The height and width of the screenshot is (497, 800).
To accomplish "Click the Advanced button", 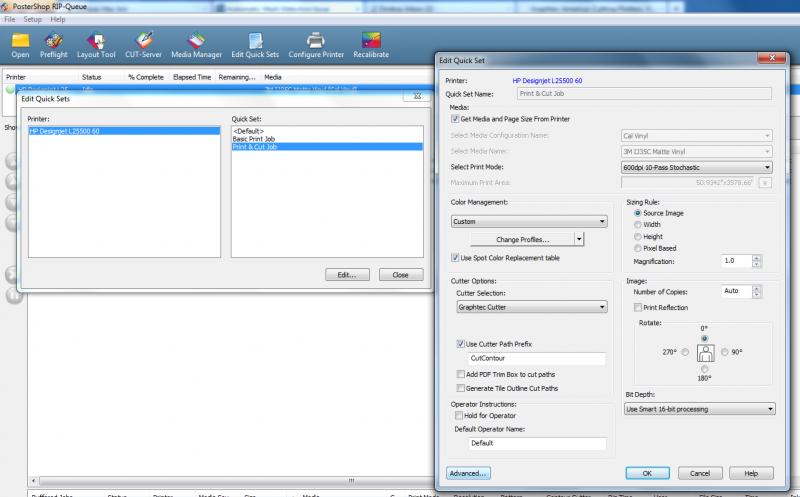I will (468, 473).
